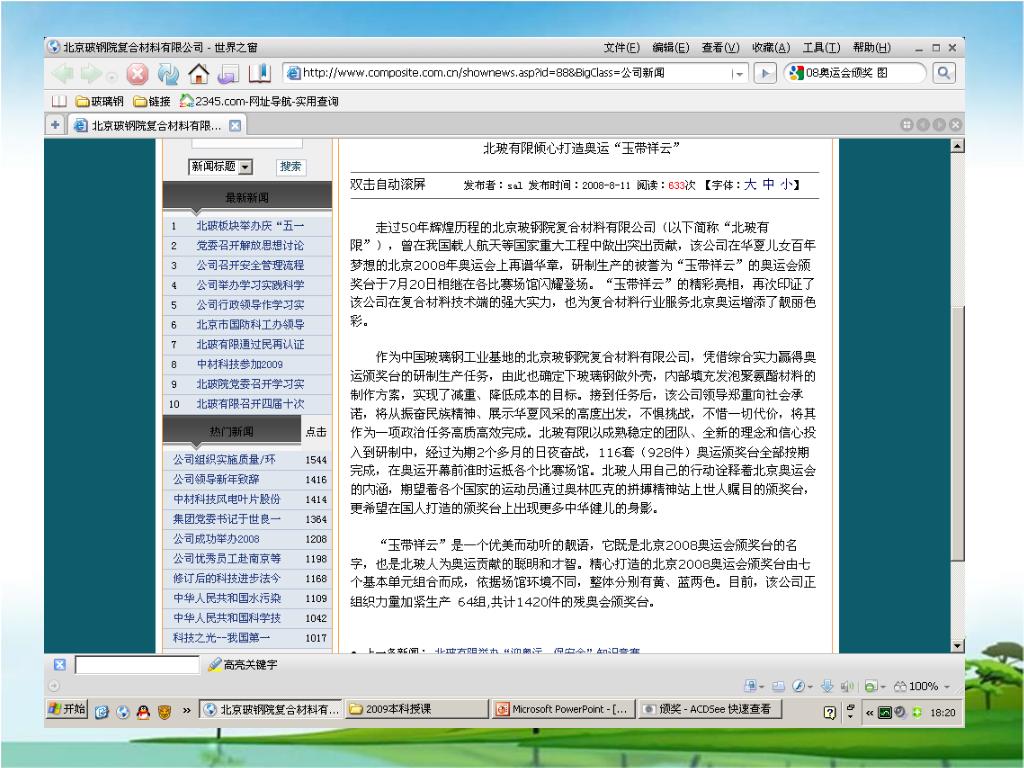Screen dimensions: 1024x768
Task: Switch to 颁奖 - ACDSee taskbar button
Action: pyautogui.click(x=709, y=709)
